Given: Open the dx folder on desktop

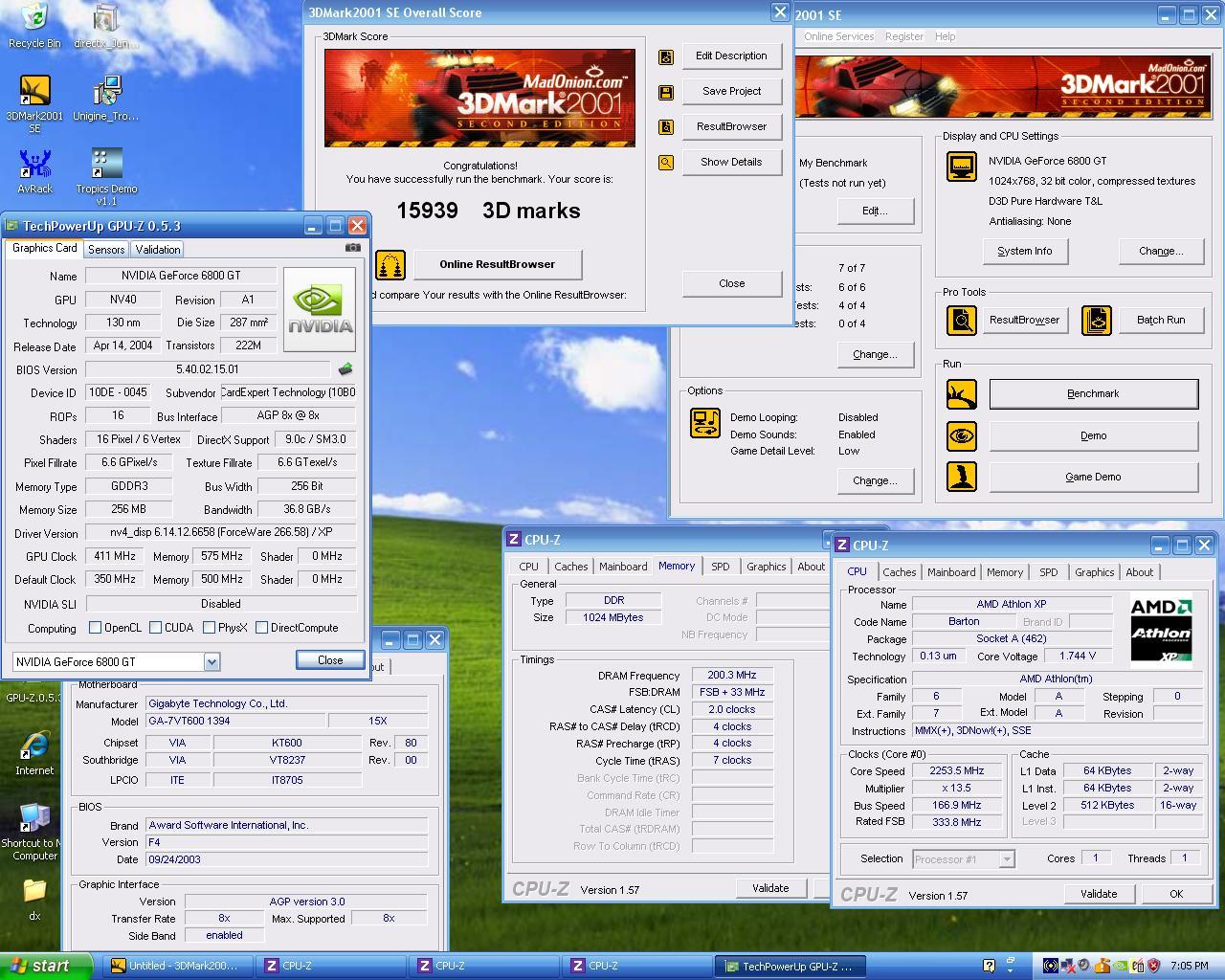Looking at the screenshot, I should [x=34, y=900].
